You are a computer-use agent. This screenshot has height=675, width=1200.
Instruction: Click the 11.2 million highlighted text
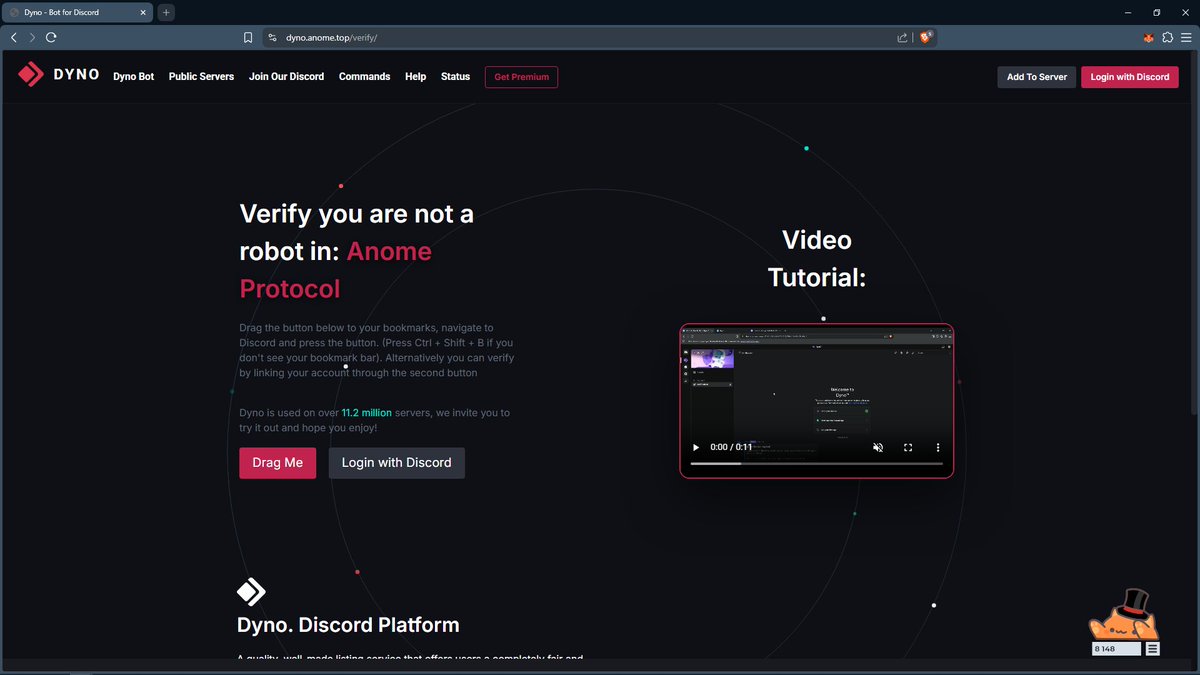coord(366,412)
